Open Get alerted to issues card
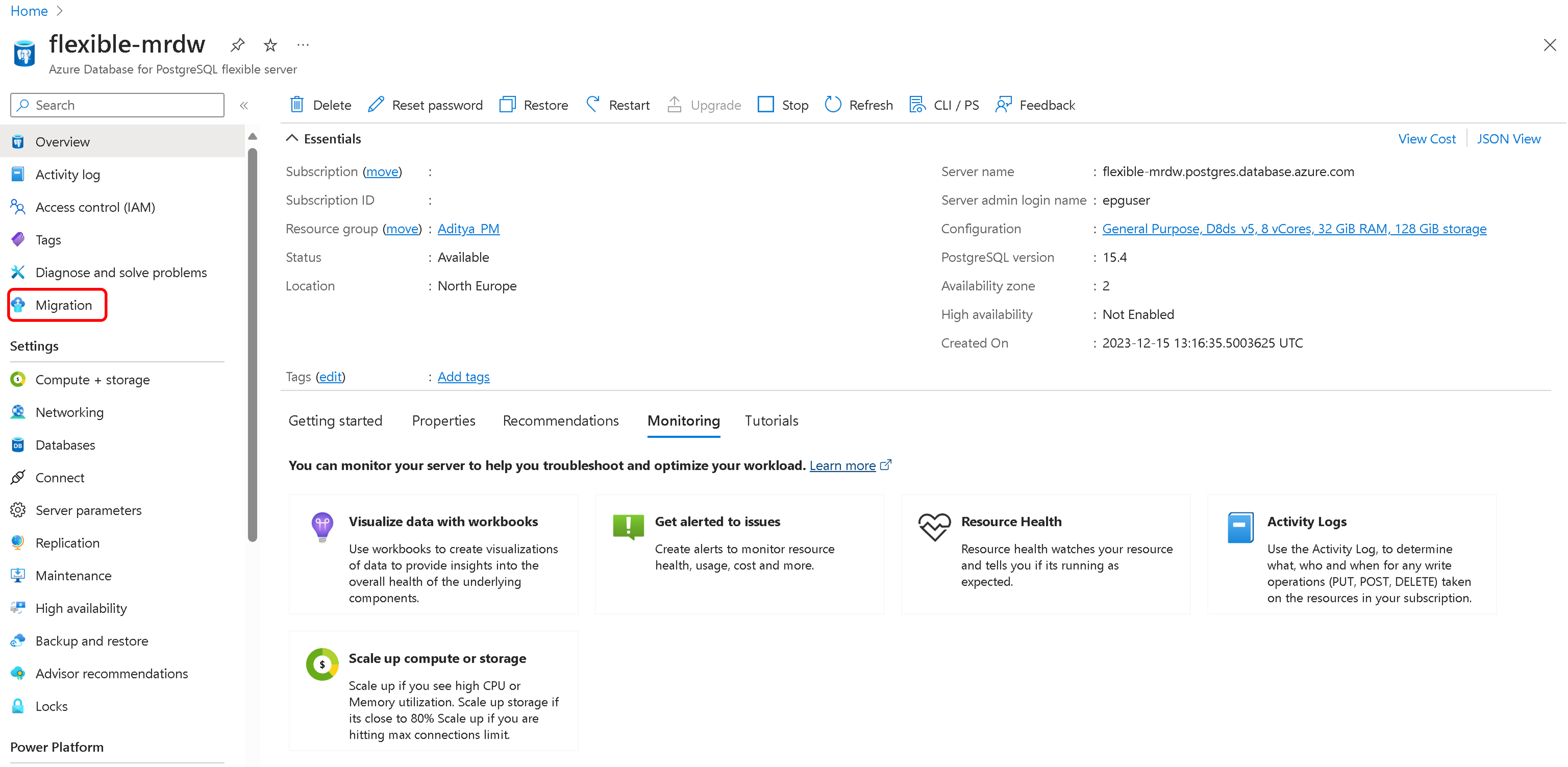The height and width of the screenshot is (767, 1568). click(740, 555)
